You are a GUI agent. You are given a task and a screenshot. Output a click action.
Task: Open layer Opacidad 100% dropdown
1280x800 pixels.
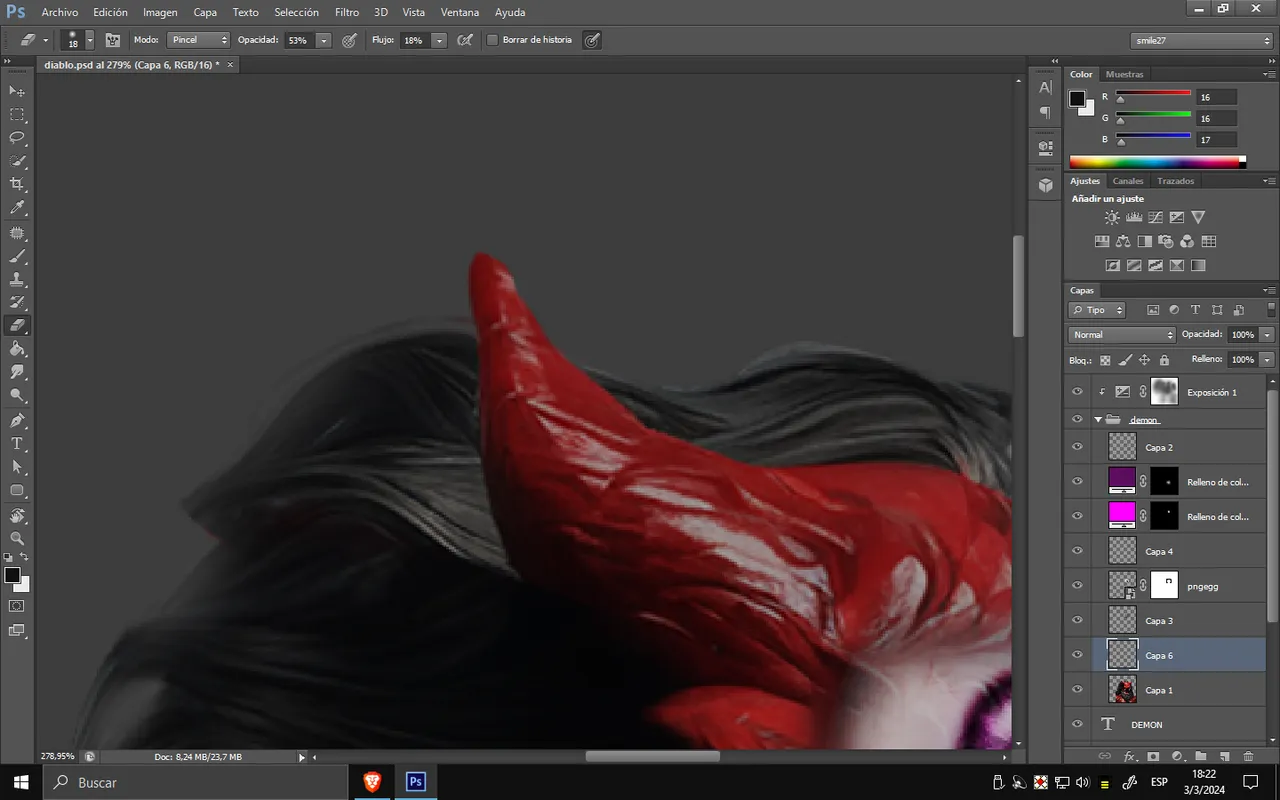pyautogui.click(x=1267, y=335)
